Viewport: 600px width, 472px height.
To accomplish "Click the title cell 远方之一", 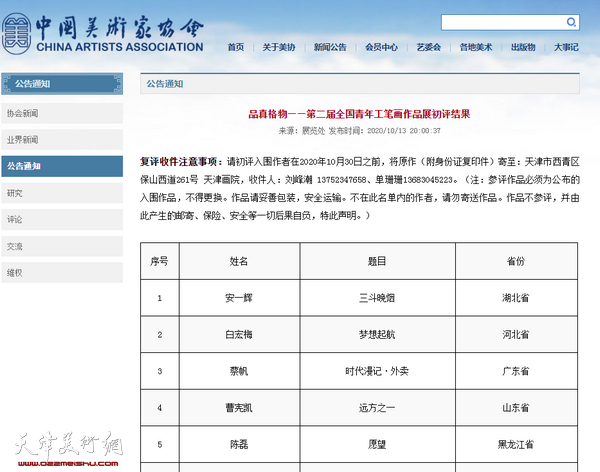I will [x=377, y=408].
